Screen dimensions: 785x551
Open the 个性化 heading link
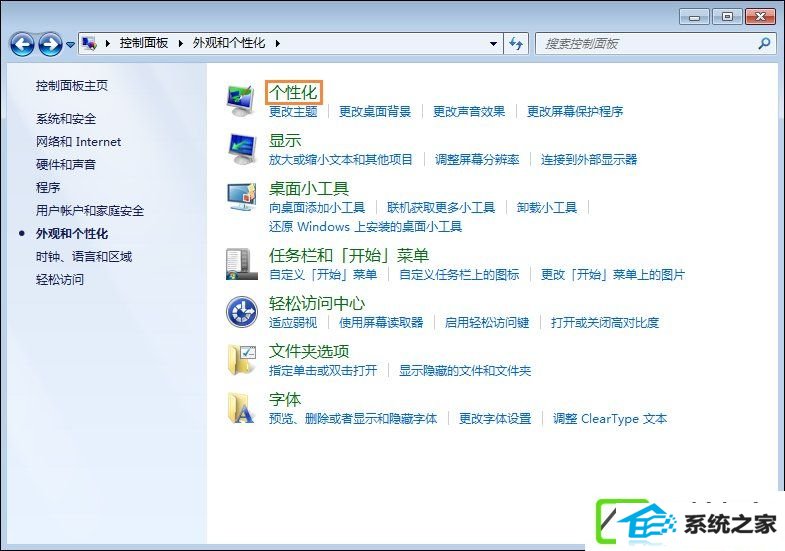[293, 92]
